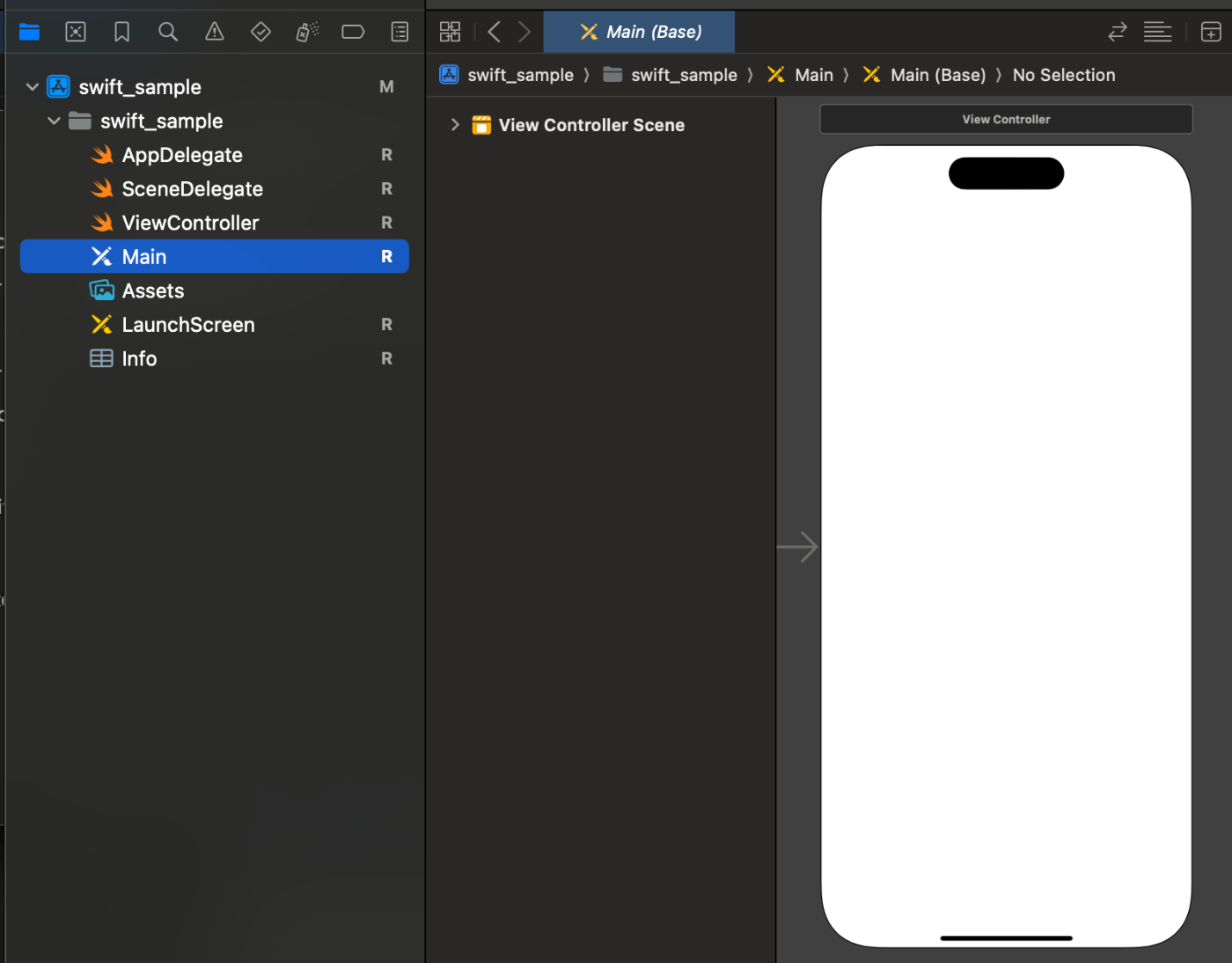Click No Selection in the jump bar
Image resolution: width=1232 pixels, height=963 pixels.
pyautogui.click(x=1064, y=76)
